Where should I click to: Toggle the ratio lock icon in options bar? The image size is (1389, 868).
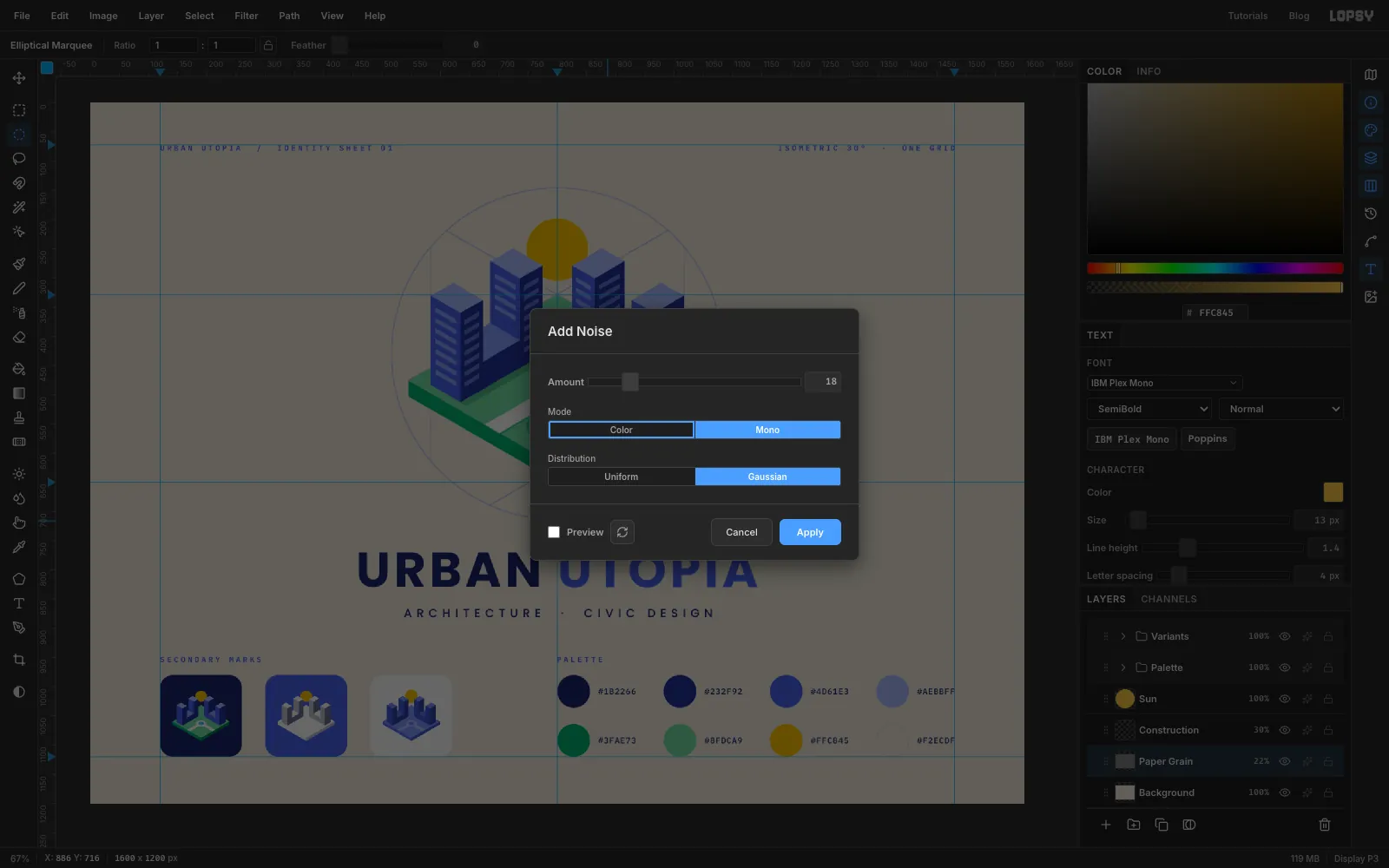(x=268, y=45)
